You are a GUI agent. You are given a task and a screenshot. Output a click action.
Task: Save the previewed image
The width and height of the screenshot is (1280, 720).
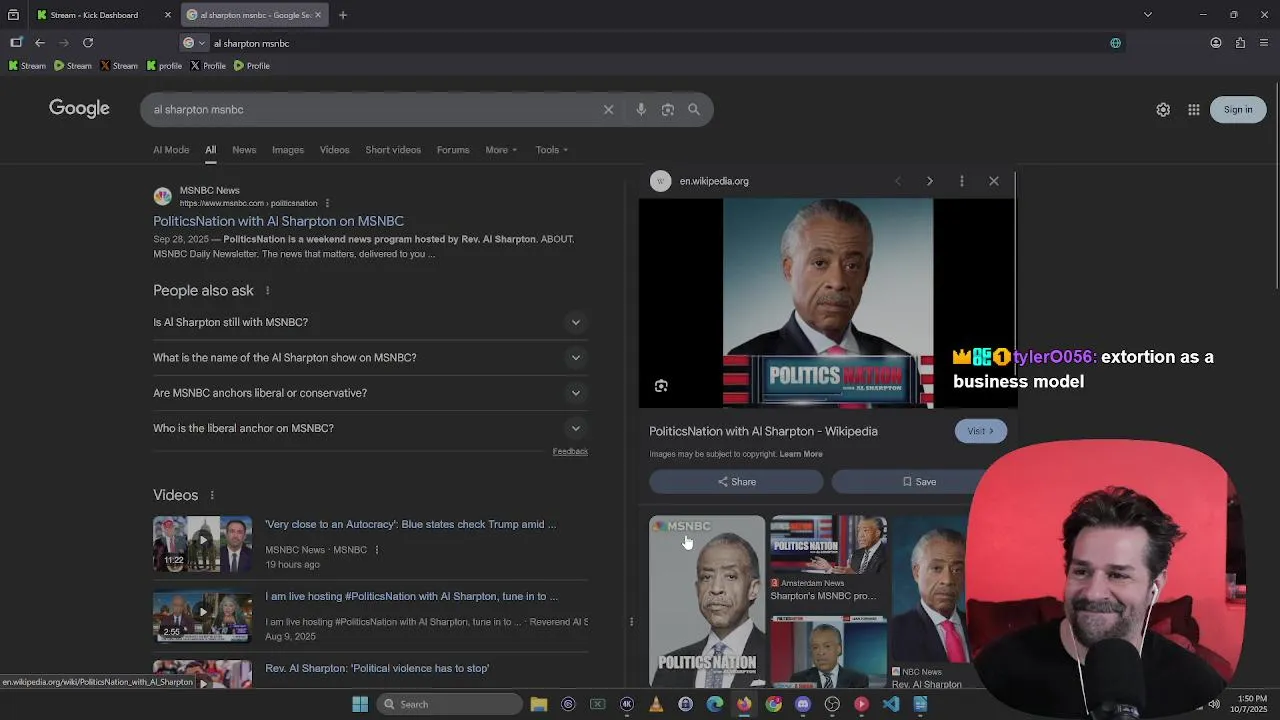pos(918,482)
